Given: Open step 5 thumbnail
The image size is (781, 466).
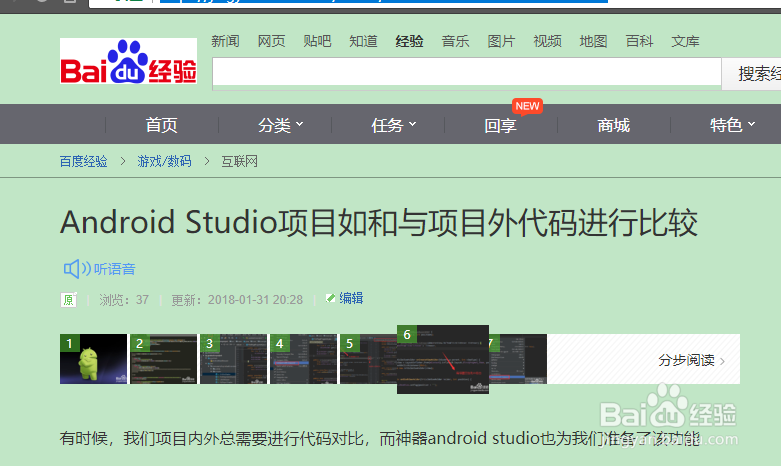Looking at the screenshot, I should tap(369, 359).
